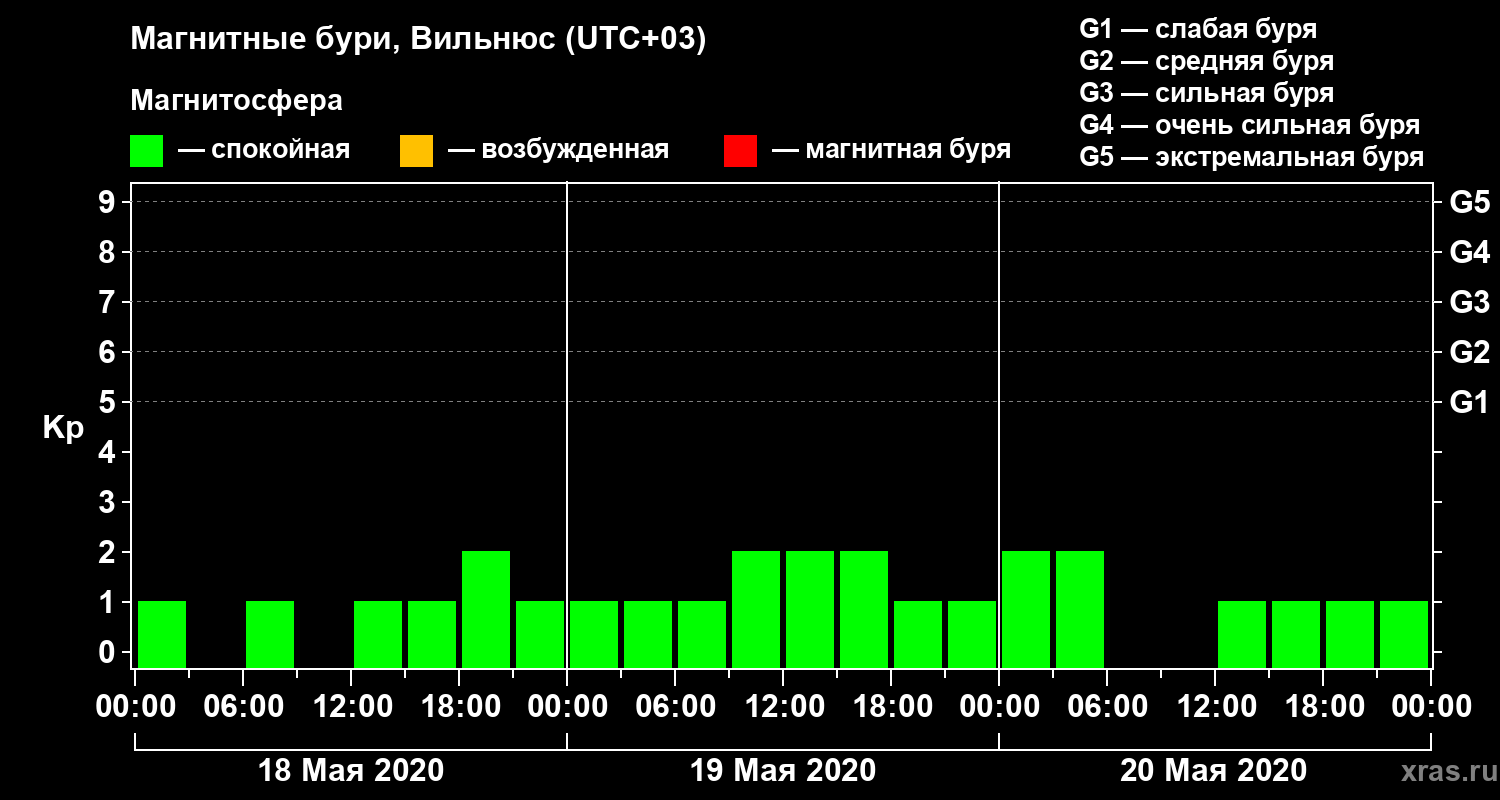Click the Kp 2 bar at 18:00 on 18 May
This screenshot has width=1500, height=800.
486,609
